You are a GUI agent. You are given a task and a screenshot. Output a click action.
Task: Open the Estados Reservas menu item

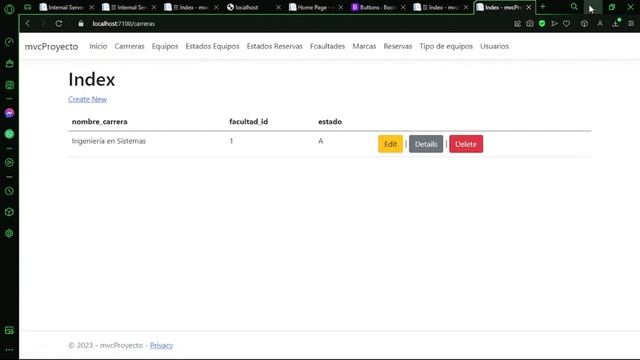274,47
